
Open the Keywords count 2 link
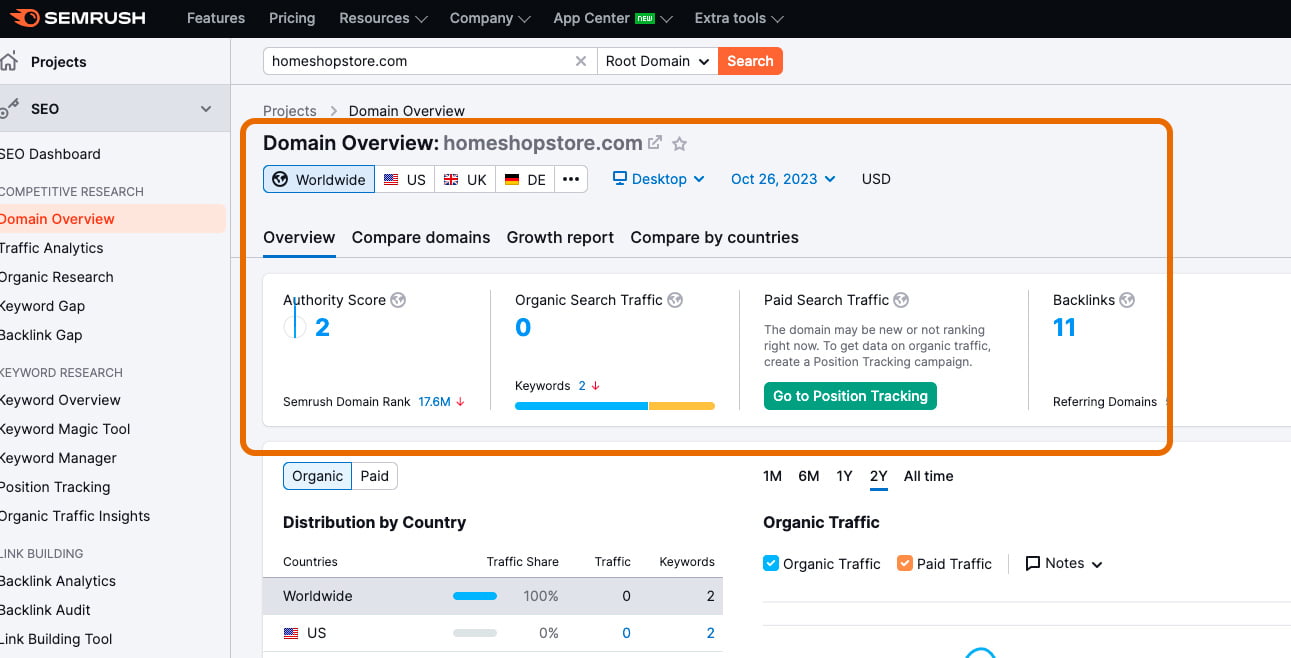(582, 386)
